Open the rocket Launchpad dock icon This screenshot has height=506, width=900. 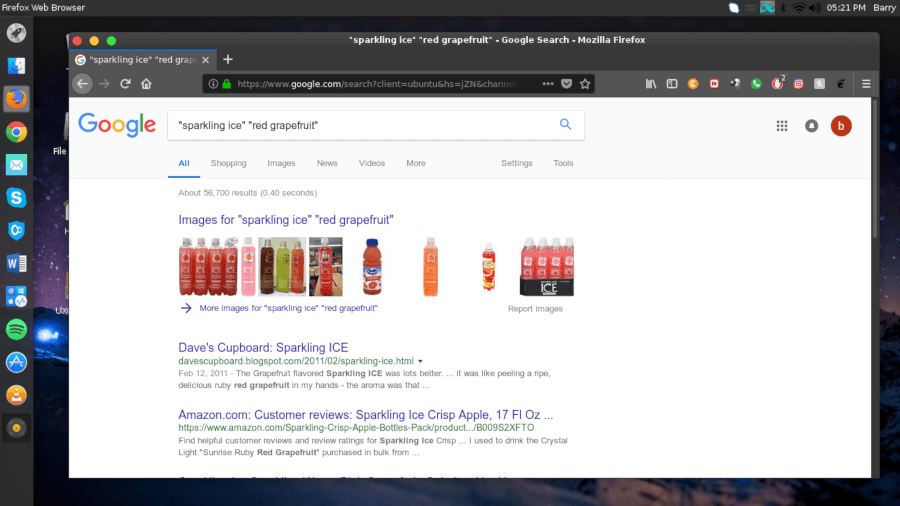17,33
